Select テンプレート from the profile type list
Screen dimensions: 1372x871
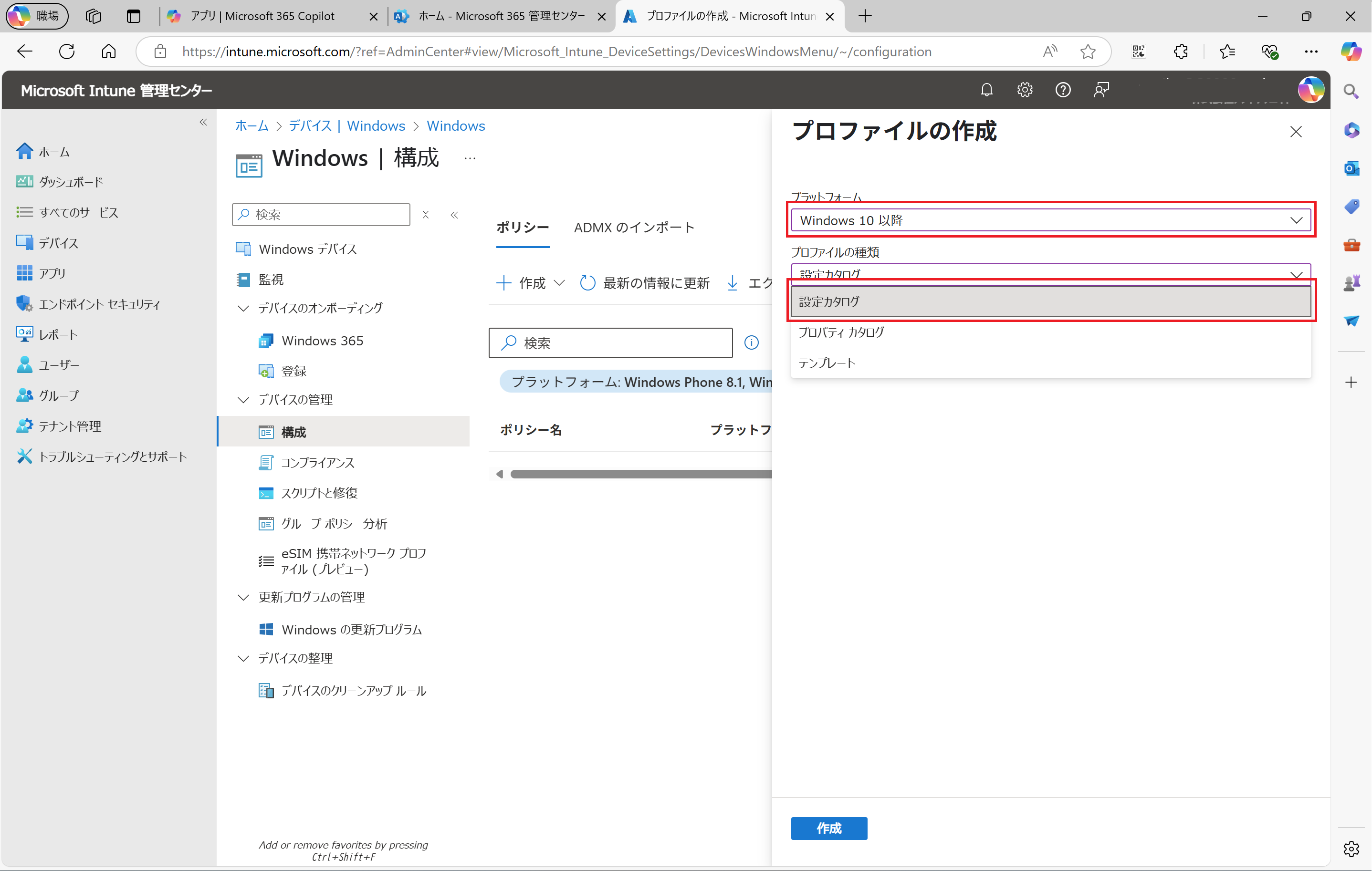coord(827,363)
